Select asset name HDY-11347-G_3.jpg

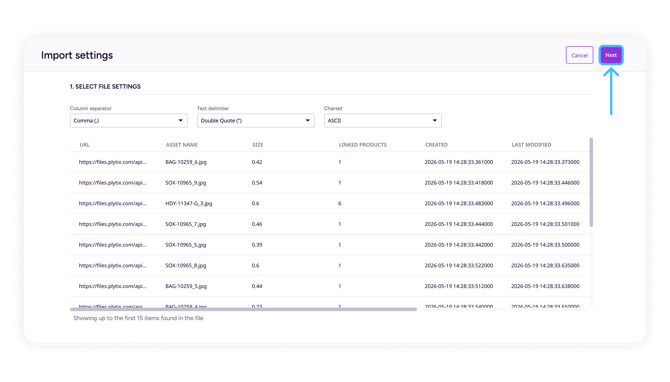pyautogui.click(x=188, y=203)
